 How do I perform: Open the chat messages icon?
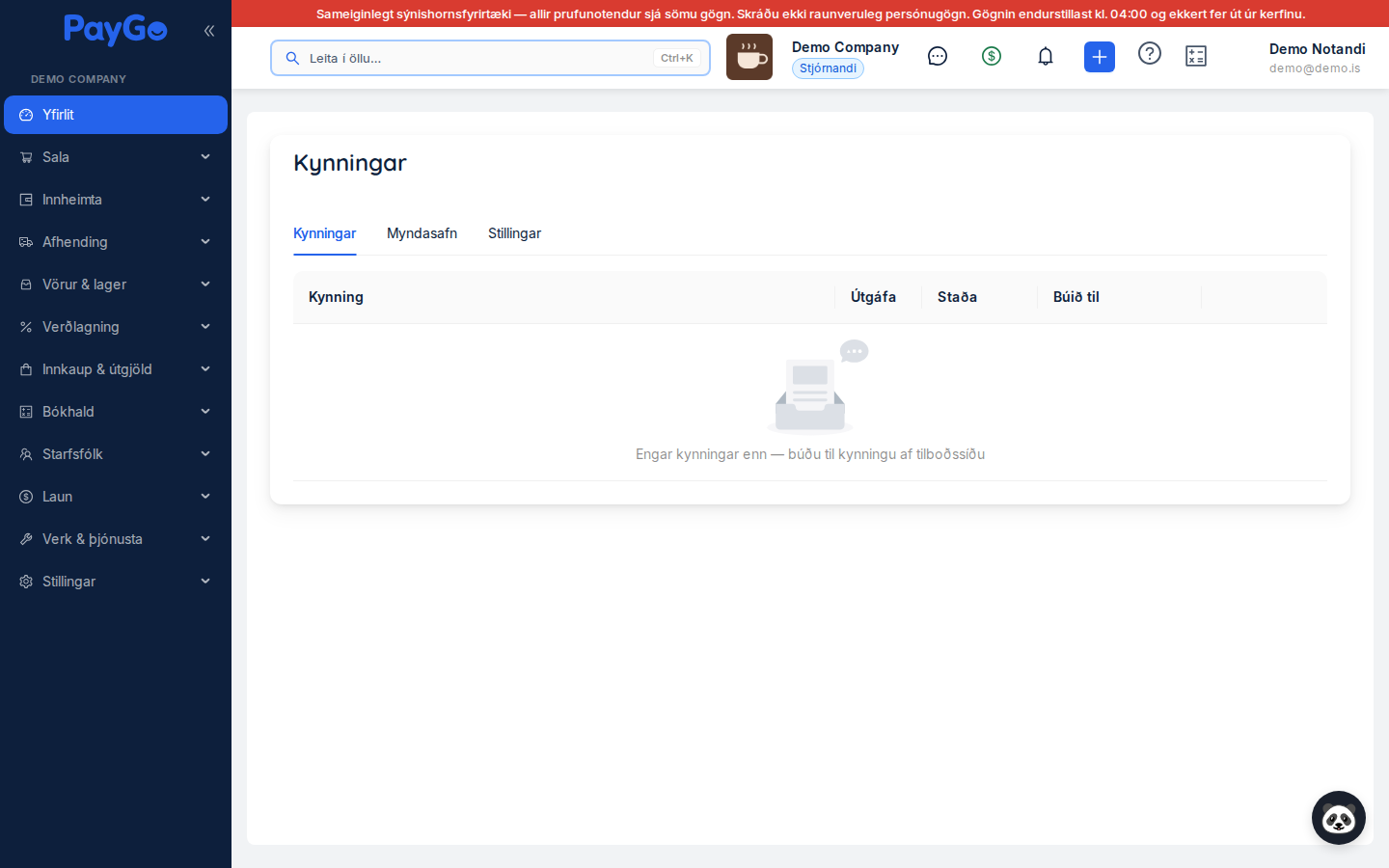pos(938,57)
